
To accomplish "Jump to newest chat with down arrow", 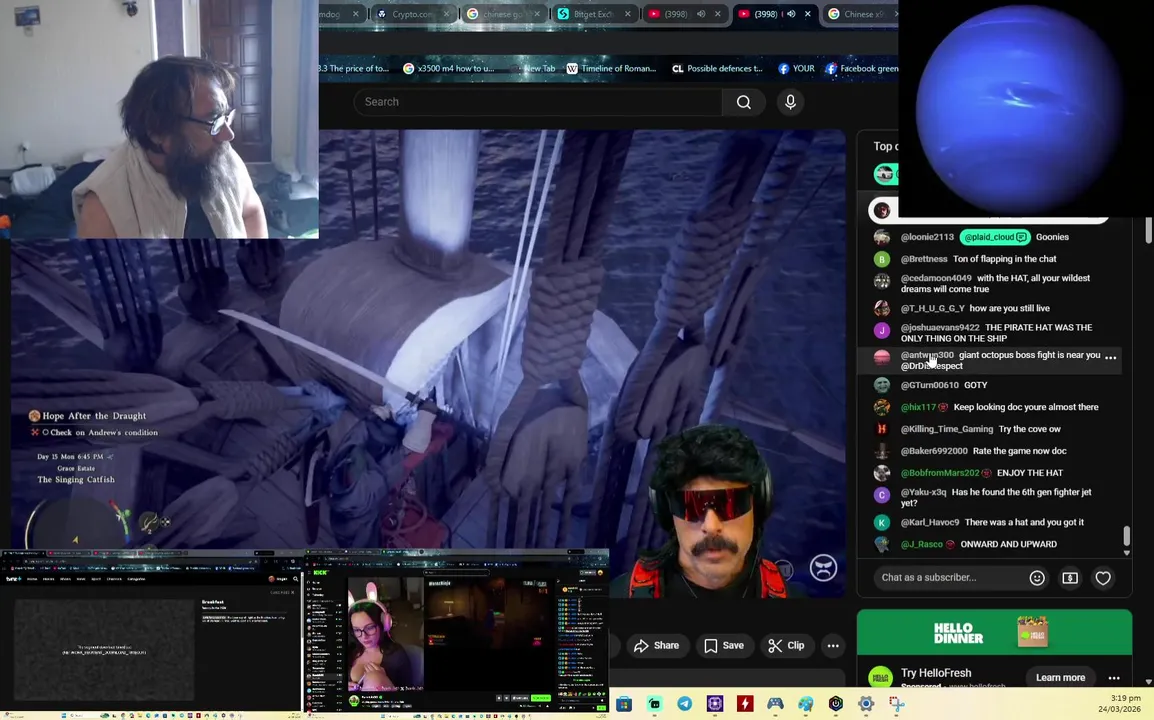I will pos(1126,553).
